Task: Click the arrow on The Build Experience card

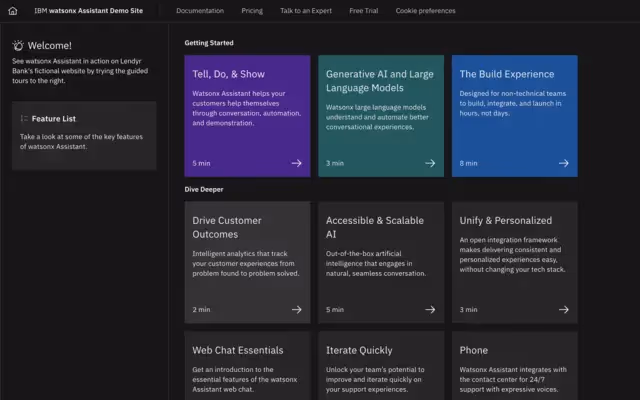Action: click(x=564, y=163)
